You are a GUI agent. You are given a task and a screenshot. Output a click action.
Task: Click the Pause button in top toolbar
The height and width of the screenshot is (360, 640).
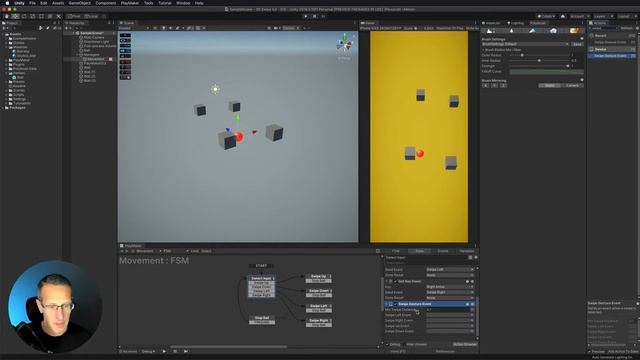tap(314, 16)
